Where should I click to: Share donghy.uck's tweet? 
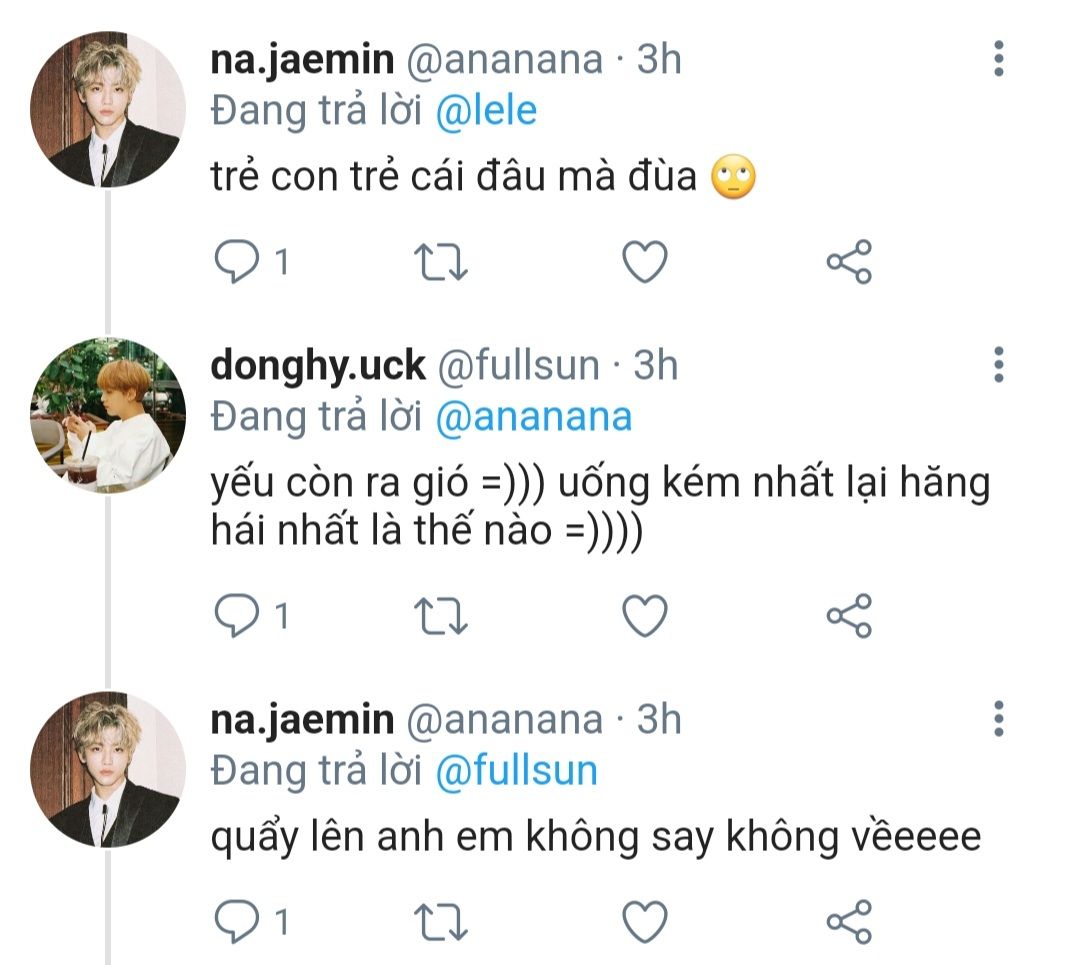coord(849,616)
